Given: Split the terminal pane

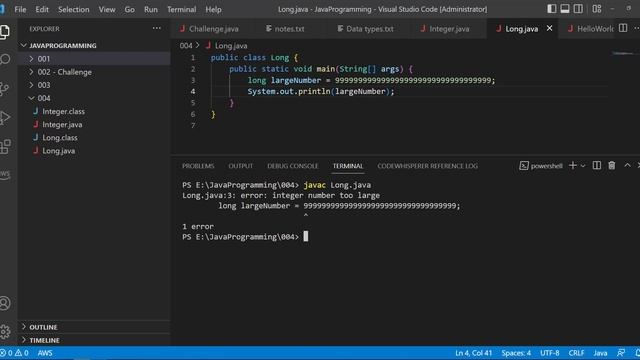Looking at the screenshot, I should pyautogui.click(x=597, y=165).
